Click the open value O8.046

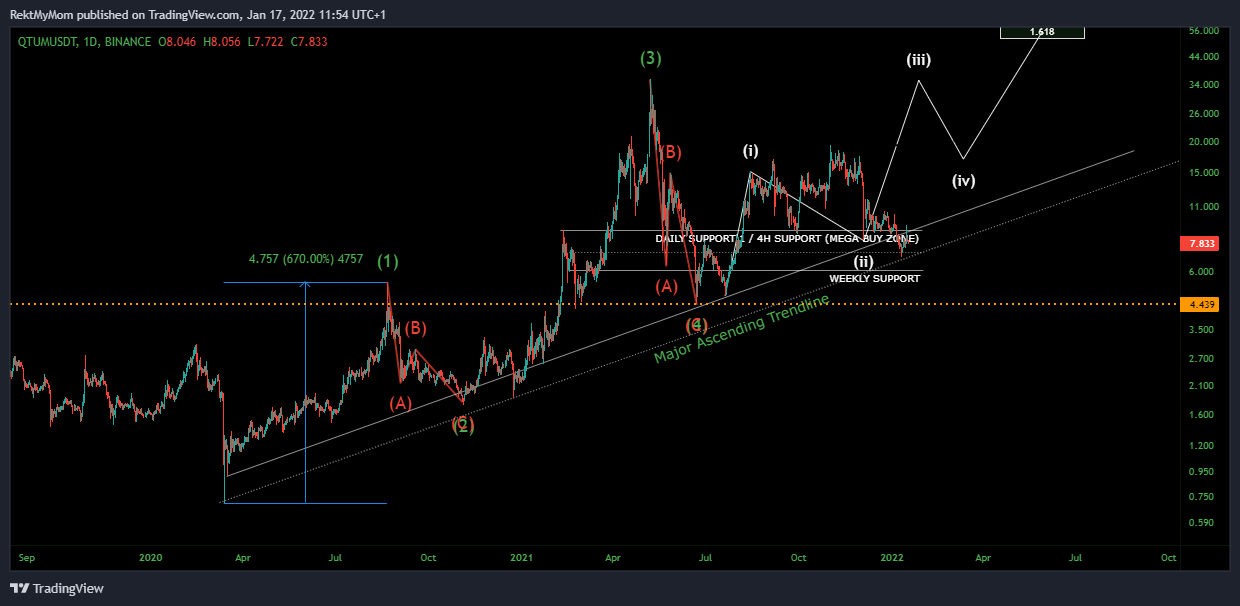tap(178, 42)
